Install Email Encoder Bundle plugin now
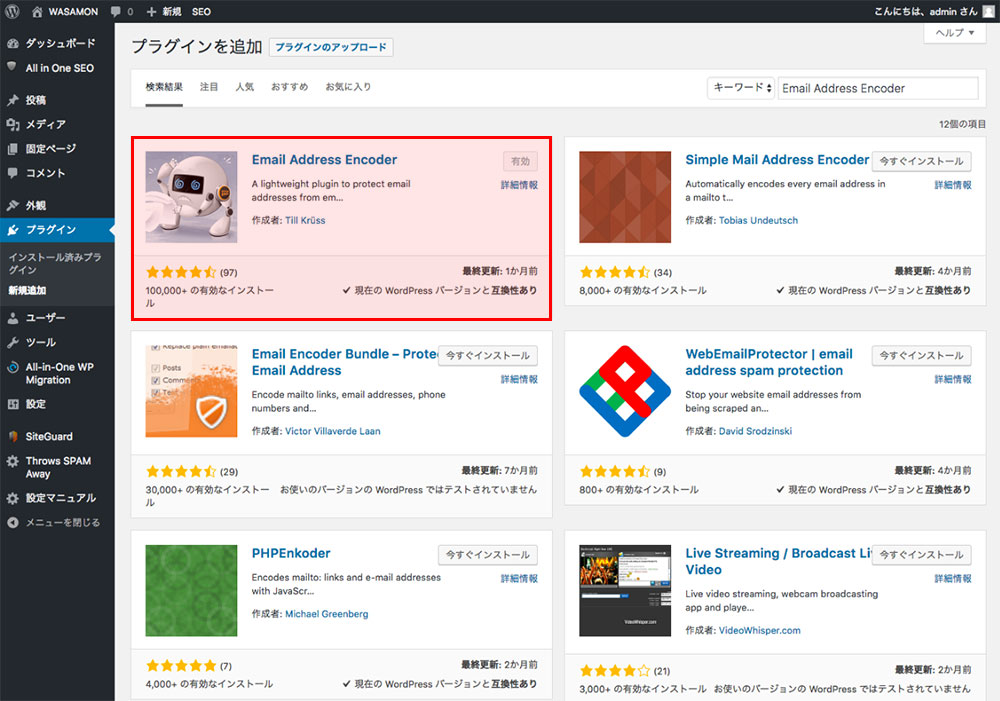Viewport: 1000px width, 701px height. 488,355
